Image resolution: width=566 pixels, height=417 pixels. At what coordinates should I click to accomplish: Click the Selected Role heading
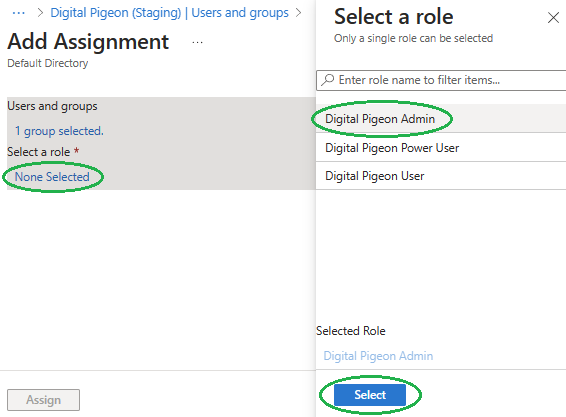pos(351,331)
